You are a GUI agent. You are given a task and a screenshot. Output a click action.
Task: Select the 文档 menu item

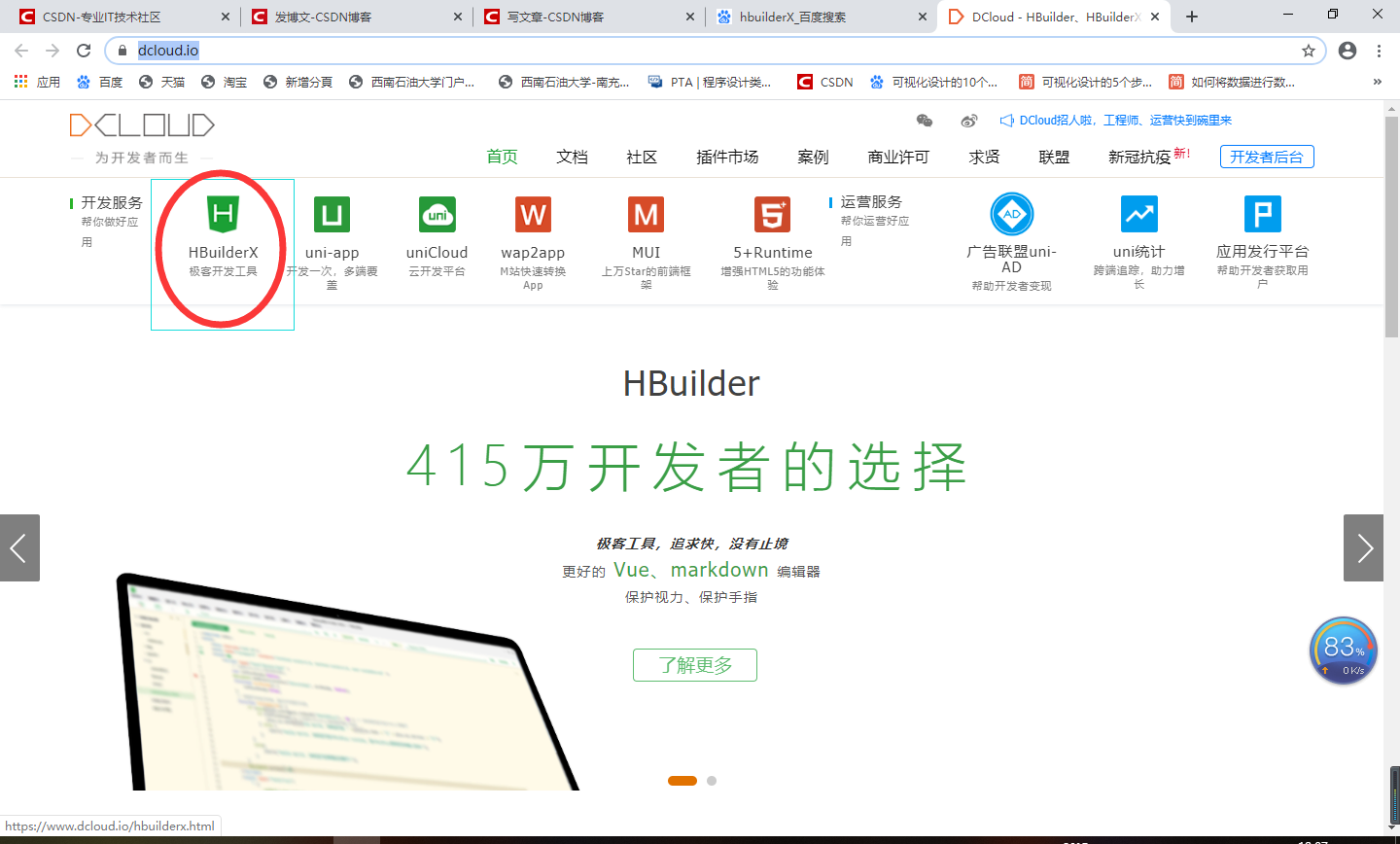pos(572,156)
